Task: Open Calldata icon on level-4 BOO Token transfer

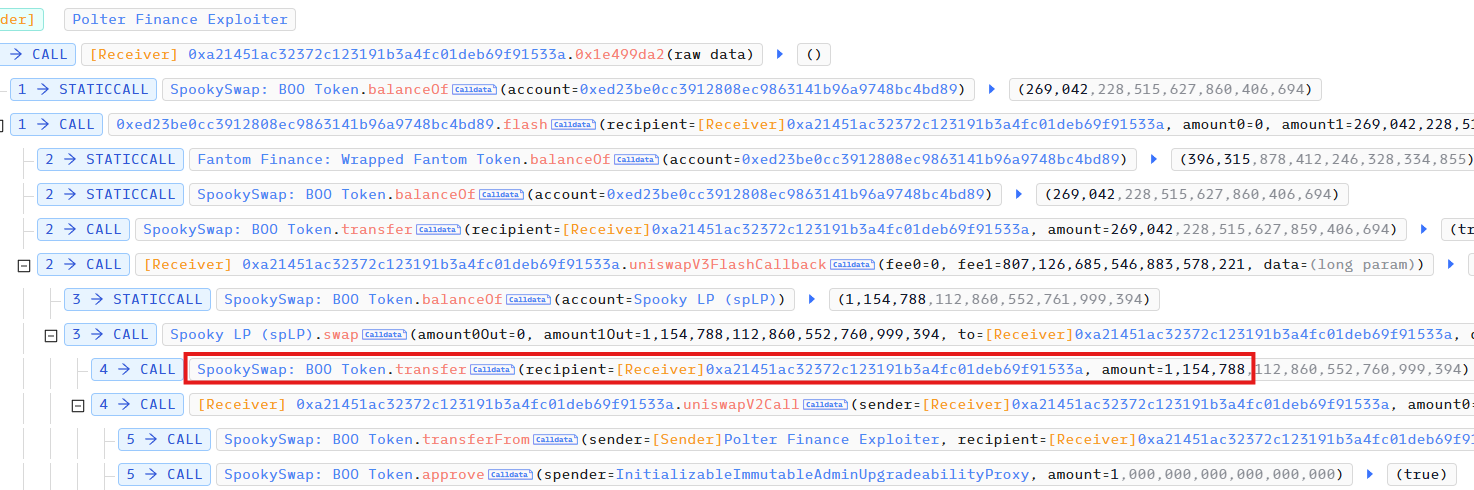Action: (493, 369)
